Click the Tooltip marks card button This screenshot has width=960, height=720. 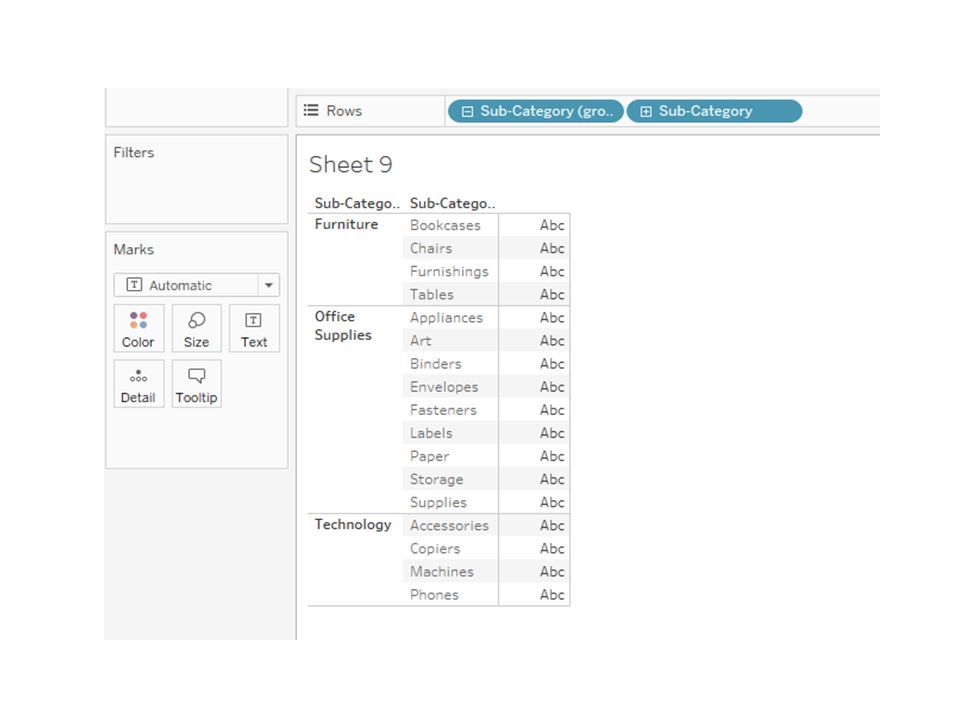(197, 384)
